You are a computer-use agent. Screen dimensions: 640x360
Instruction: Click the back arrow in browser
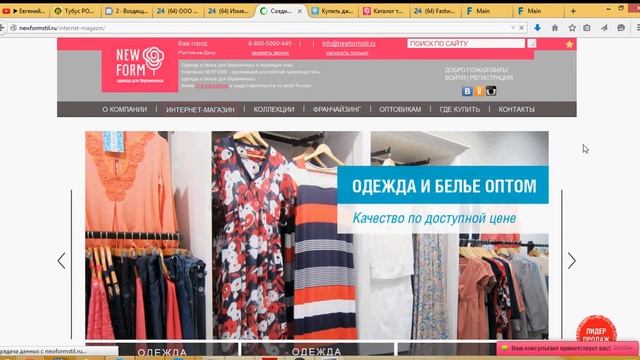(2, 28)
